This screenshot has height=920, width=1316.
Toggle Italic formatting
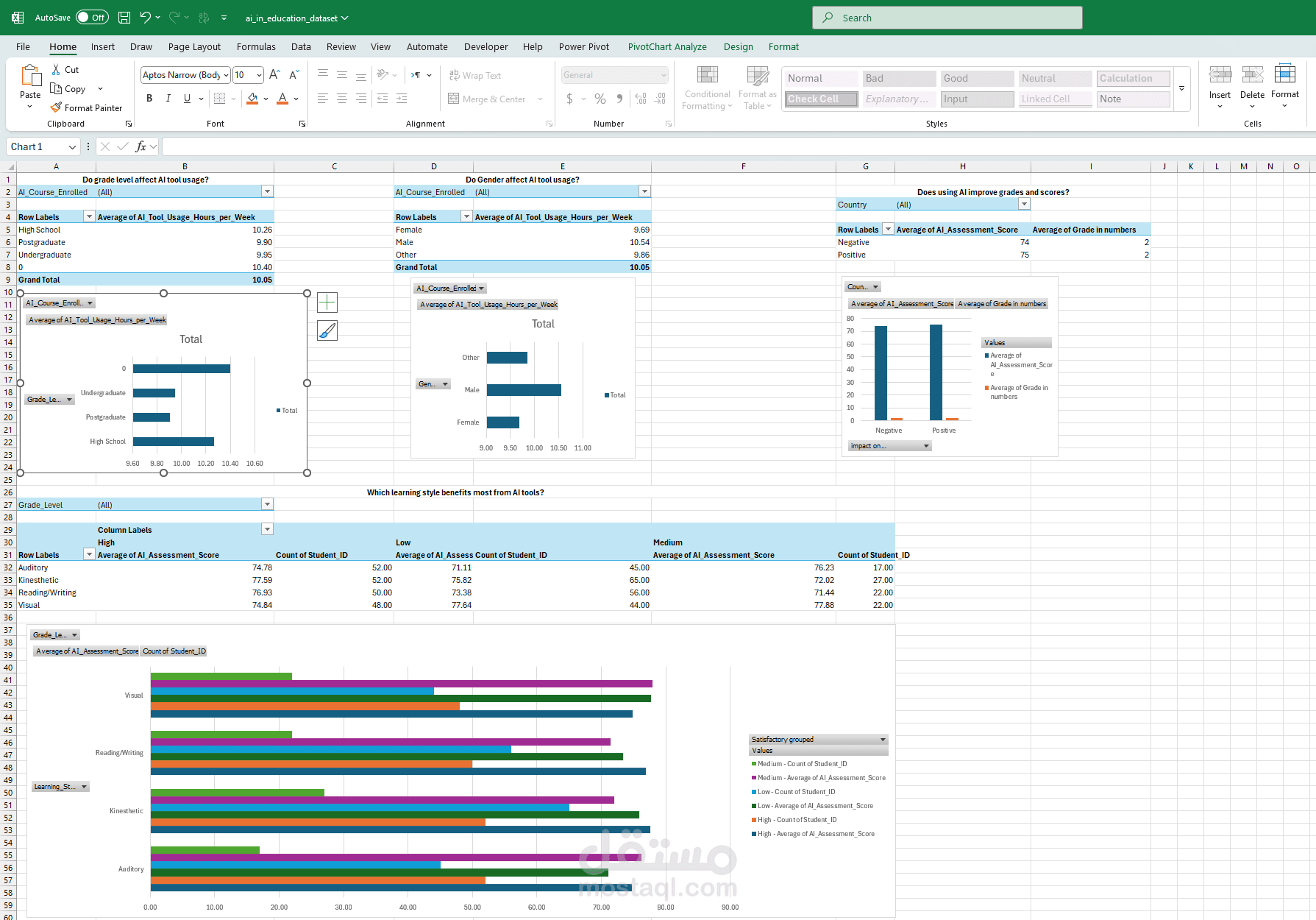pyautogui.click(x=168, y=99)
